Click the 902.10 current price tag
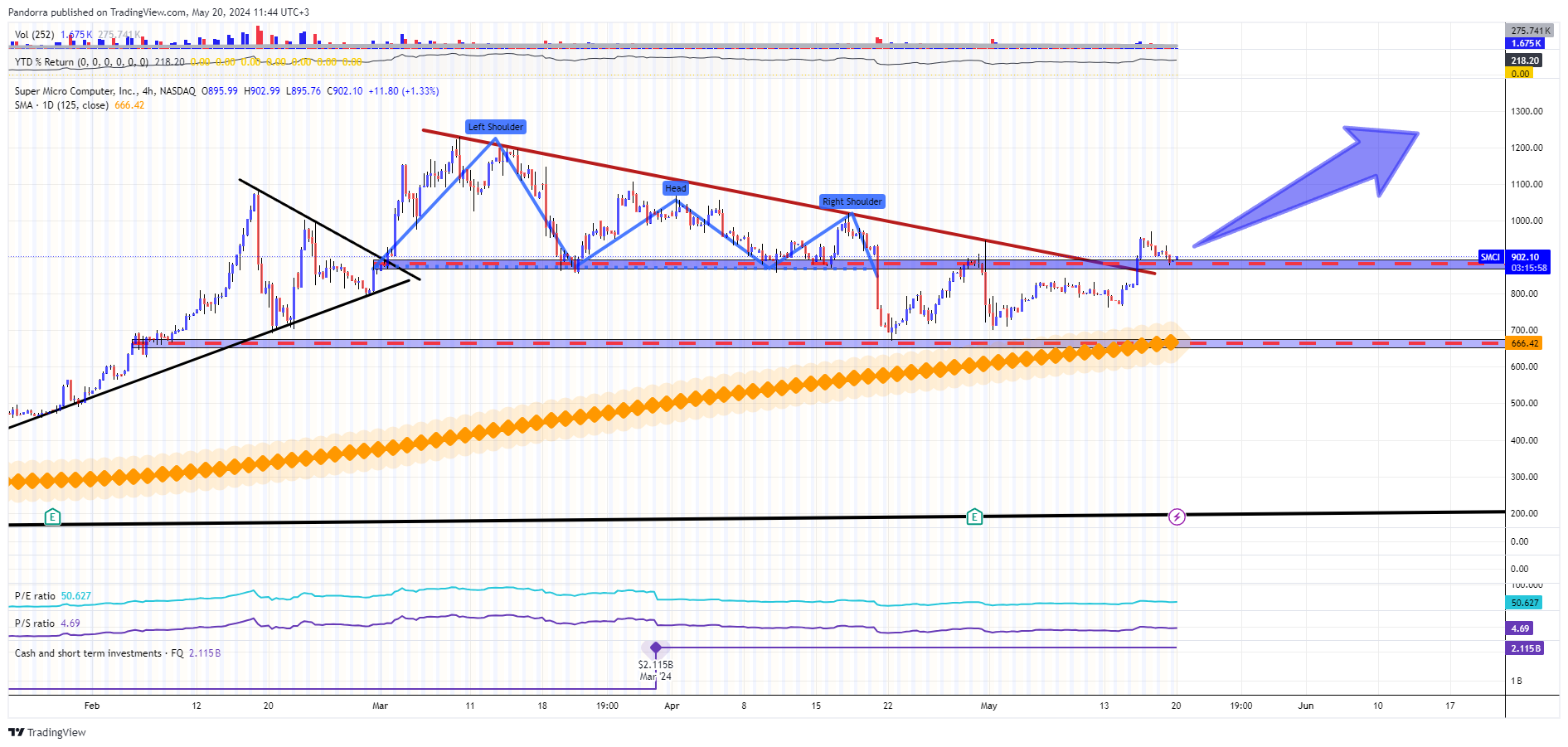The image size is (1568, 747). click(x=1526, y=257)
